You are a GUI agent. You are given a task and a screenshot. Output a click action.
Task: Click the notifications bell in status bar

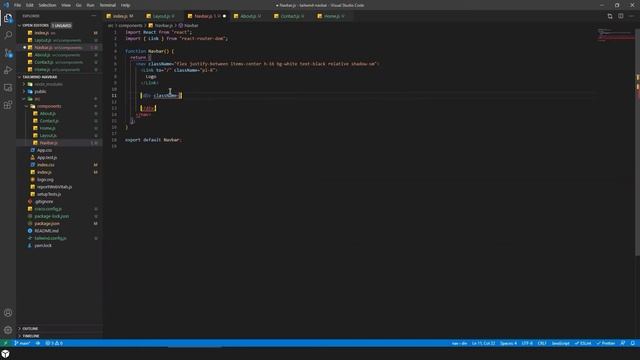(x=633, y=343)
